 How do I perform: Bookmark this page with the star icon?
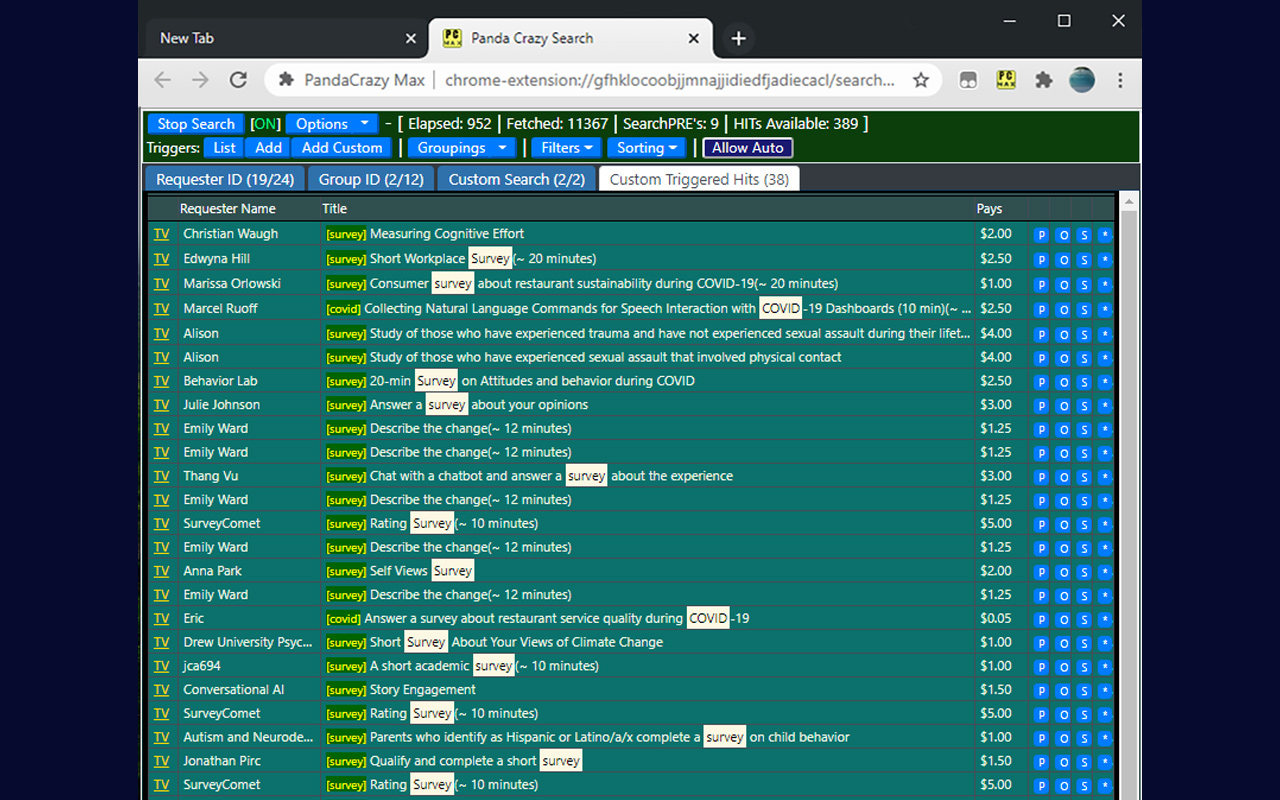921,80
